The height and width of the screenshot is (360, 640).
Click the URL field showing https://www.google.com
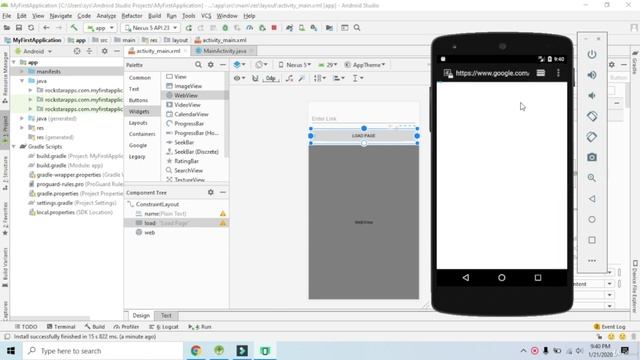492,73
